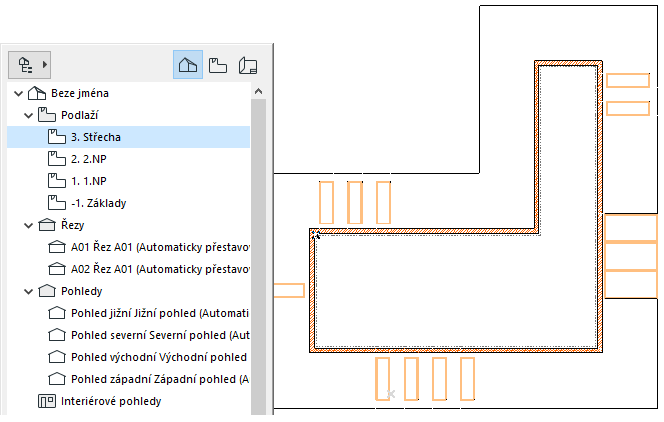This screenshot has height=422, width=664.
Task: Click the navigator scroll up arrow
Action: point(258,91)
